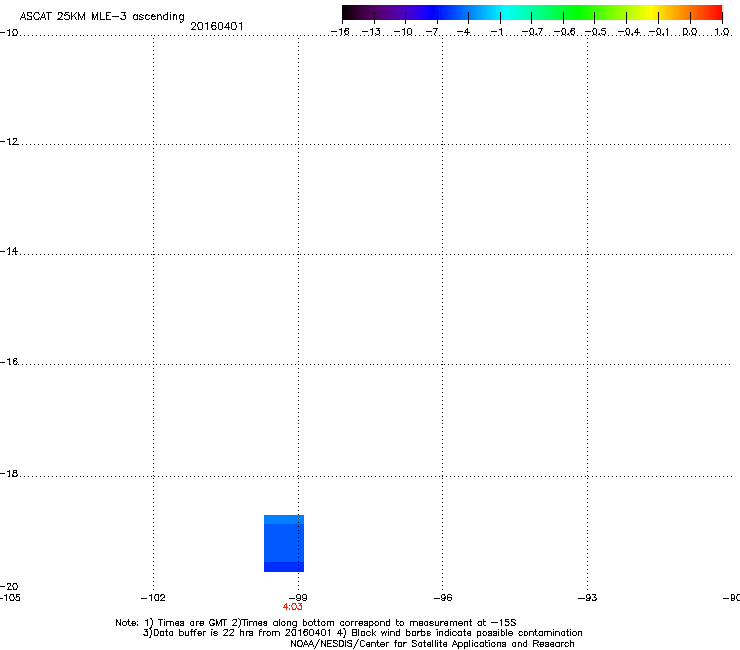This screenshot has height=650, width=740.
Task: Click the longitude axis label '-102'
Action: click(153, 598)
